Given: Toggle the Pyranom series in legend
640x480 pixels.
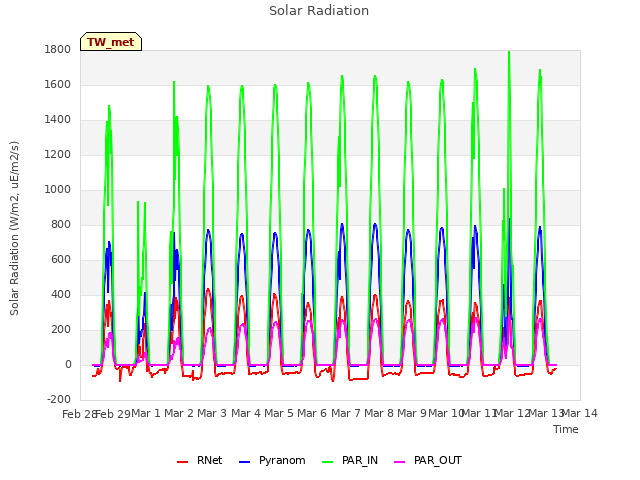Looking at the screenshot, I should (272, 460).
